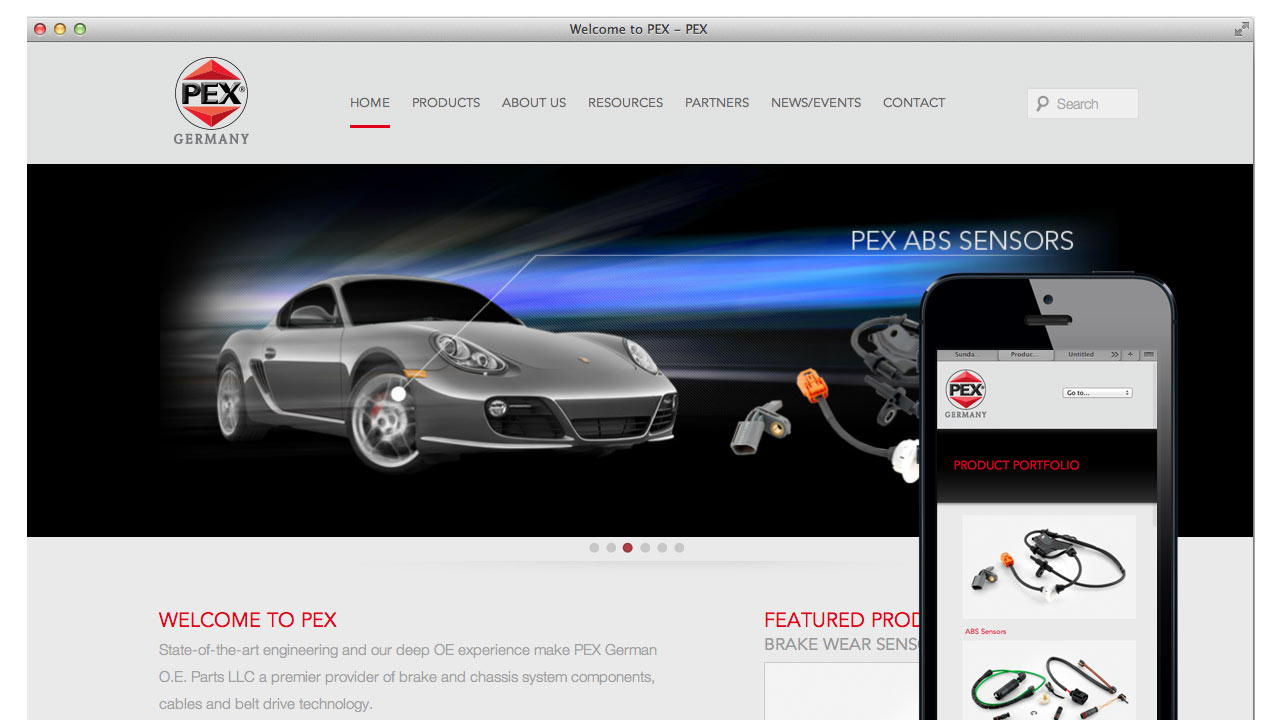Image resolution: width=1280 pixels, height=720 pixels.
Task: Click the search magnifier icon
Action: [x=1043, y=104]
